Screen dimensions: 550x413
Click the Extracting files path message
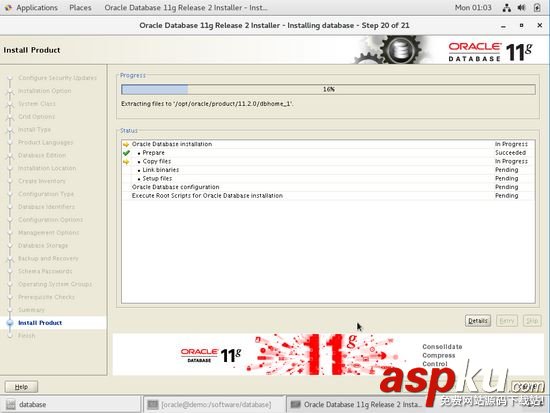pos(207,104)
